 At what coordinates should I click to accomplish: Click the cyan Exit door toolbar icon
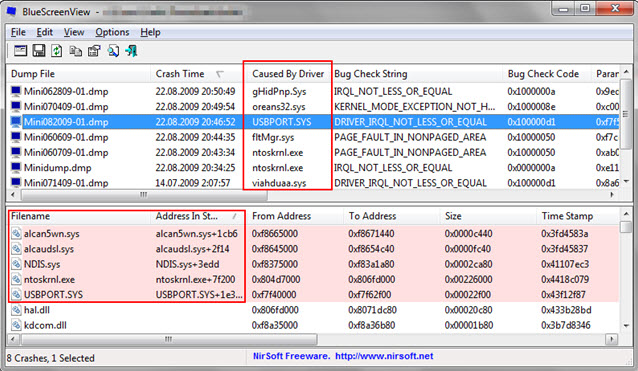click(x=131, y=51)
